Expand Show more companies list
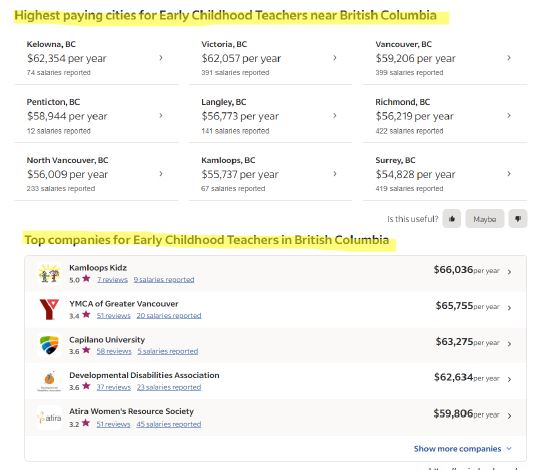The width and height of the screenshot is (537, 470). [462, 449]
